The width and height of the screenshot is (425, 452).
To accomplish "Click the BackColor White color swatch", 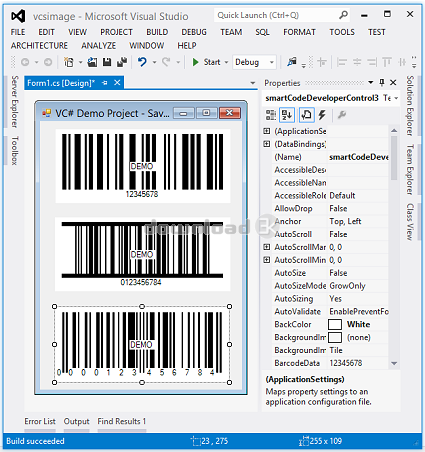I will click(x=335, y=324).
